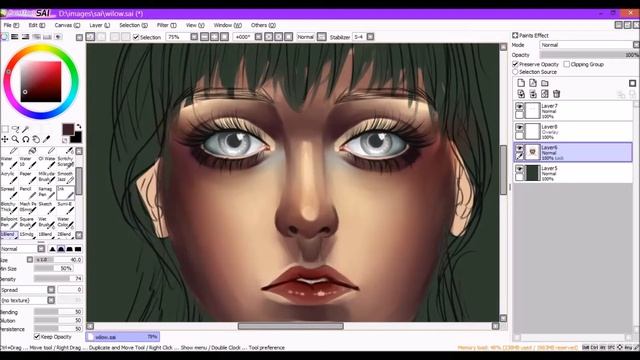Select the rectangular Selection tool
This screenshot has width=640, height=360.
[5, 129]
